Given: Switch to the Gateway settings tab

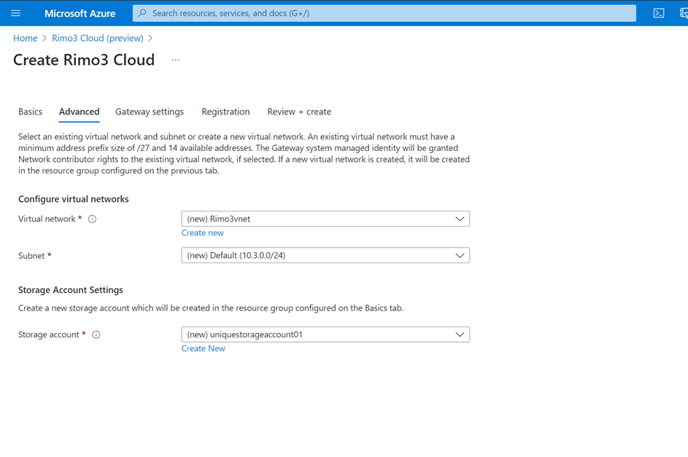Looking at the screenshot, I should tap(150, 112).
